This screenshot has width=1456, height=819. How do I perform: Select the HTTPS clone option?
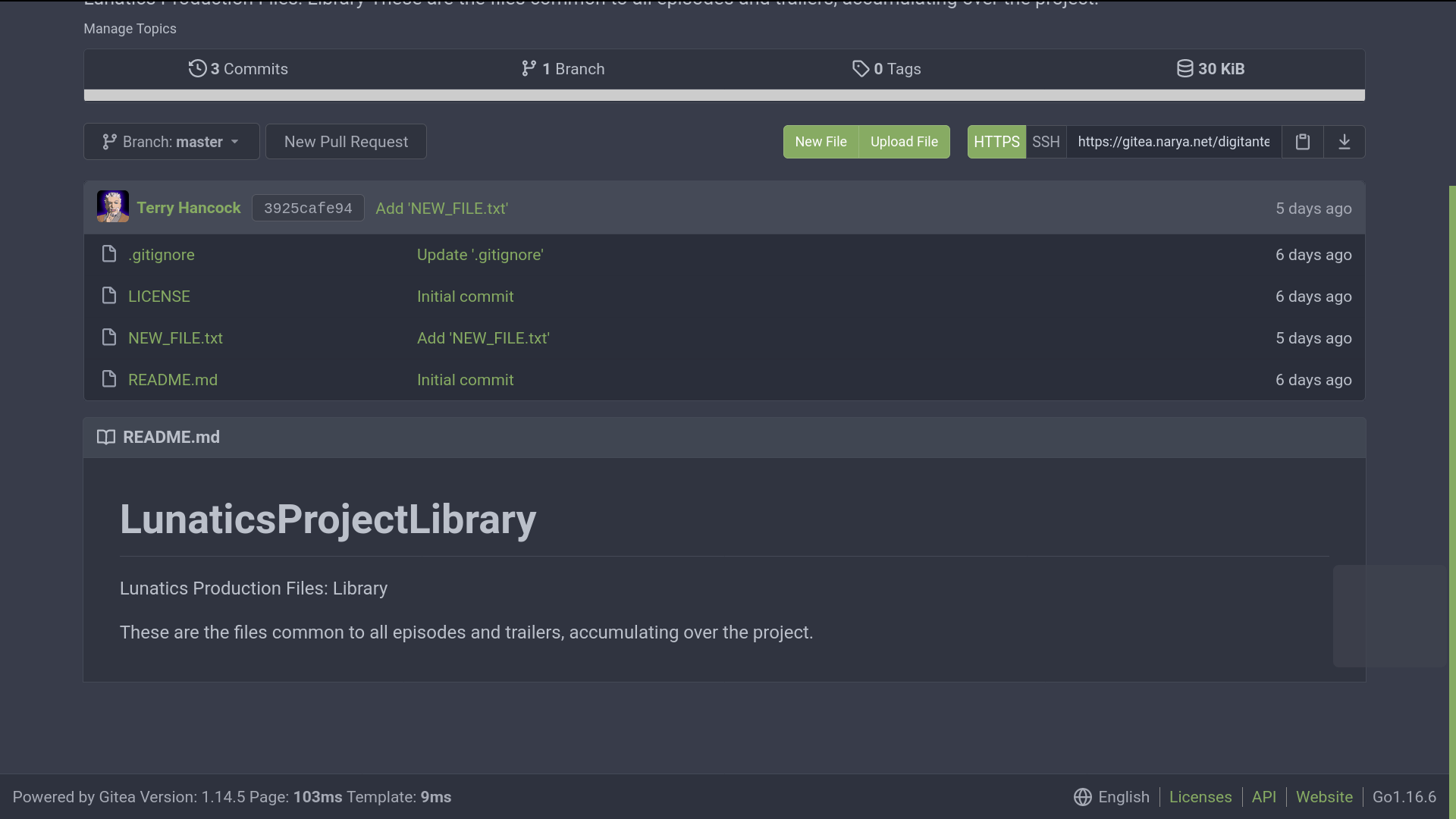996,142
